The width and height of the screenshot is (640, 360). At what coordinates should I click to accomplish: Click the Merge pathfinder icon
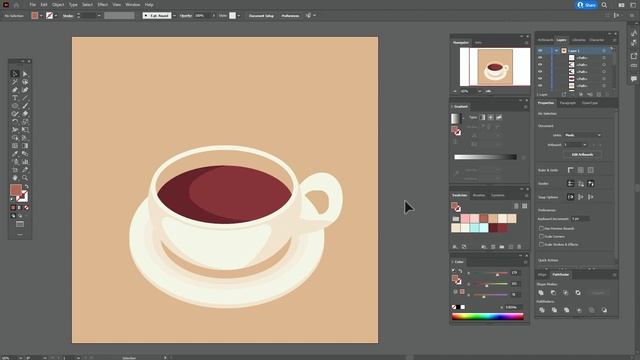point(566,310)
